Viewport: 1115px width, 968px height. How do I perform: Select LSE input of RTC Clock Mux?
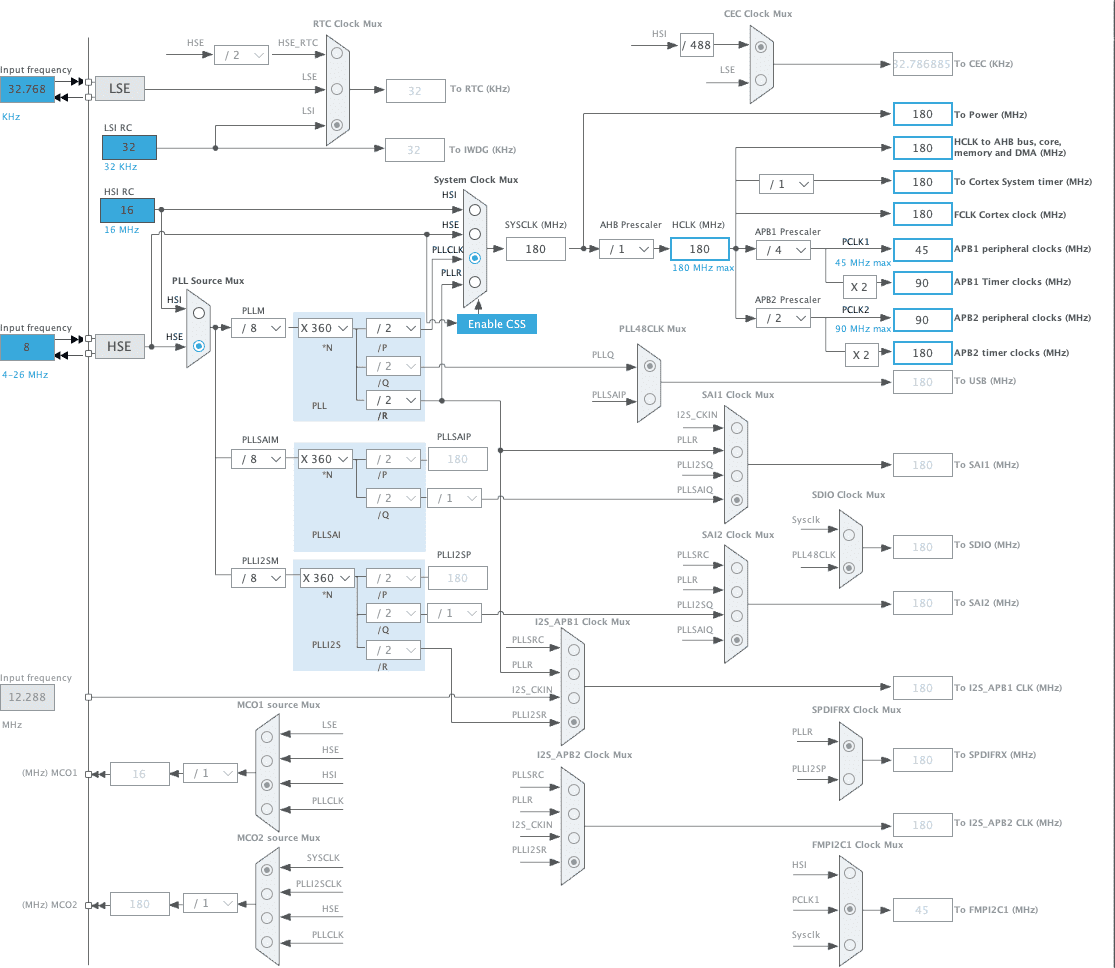click(x=337, y=90)
